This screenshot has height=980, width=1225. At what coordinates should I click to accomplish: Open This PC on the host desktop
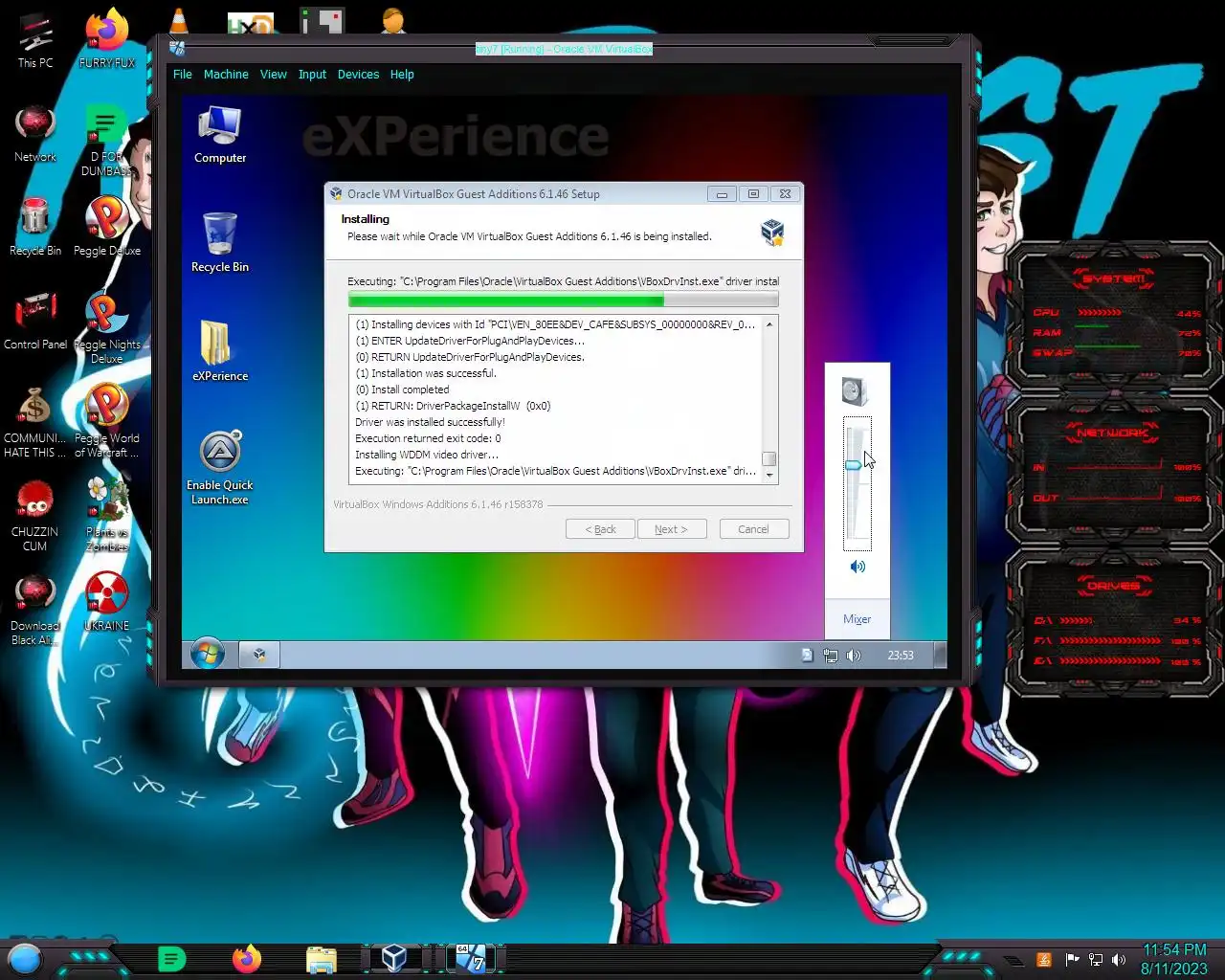coord(35,40)
